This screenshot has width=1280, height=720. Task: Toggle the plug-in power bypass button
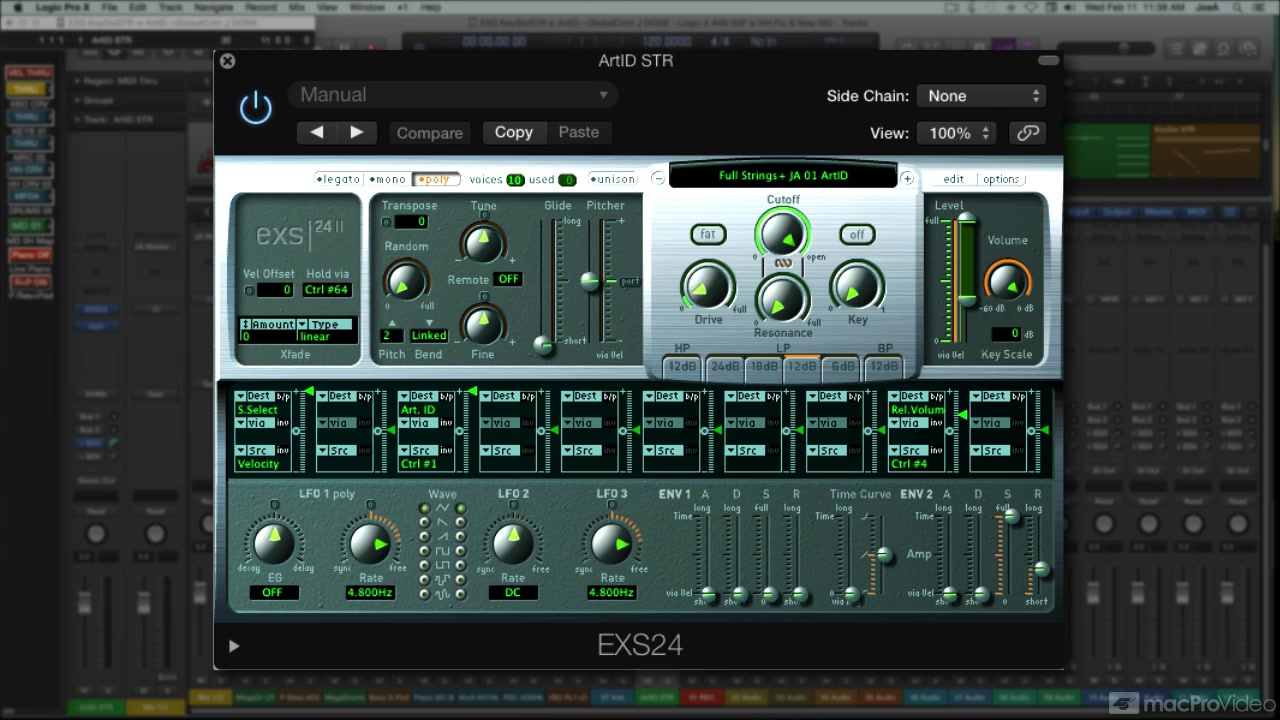256,108
